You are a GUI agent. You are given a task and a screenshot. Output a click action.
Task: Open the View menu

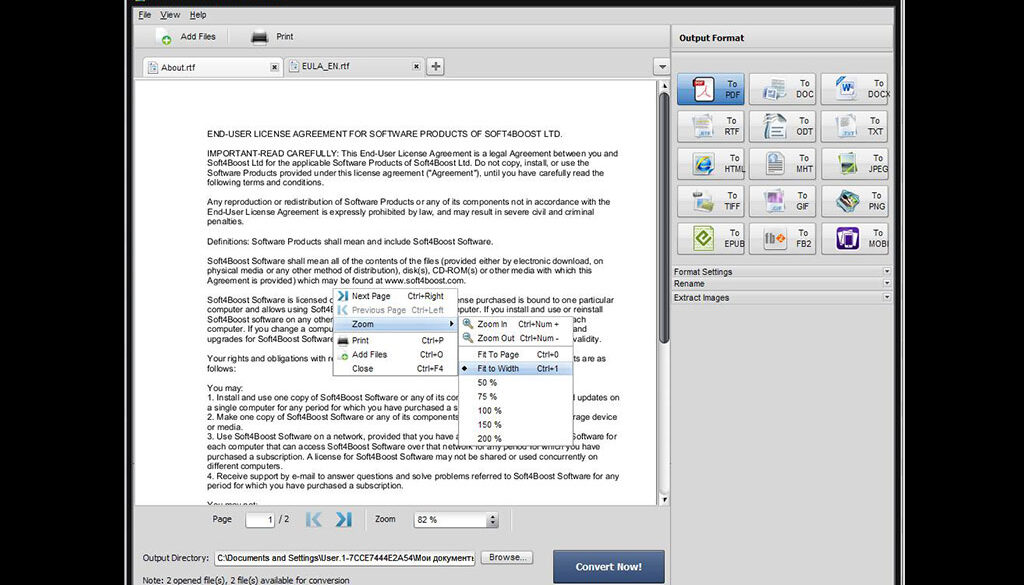coord(170,14)
